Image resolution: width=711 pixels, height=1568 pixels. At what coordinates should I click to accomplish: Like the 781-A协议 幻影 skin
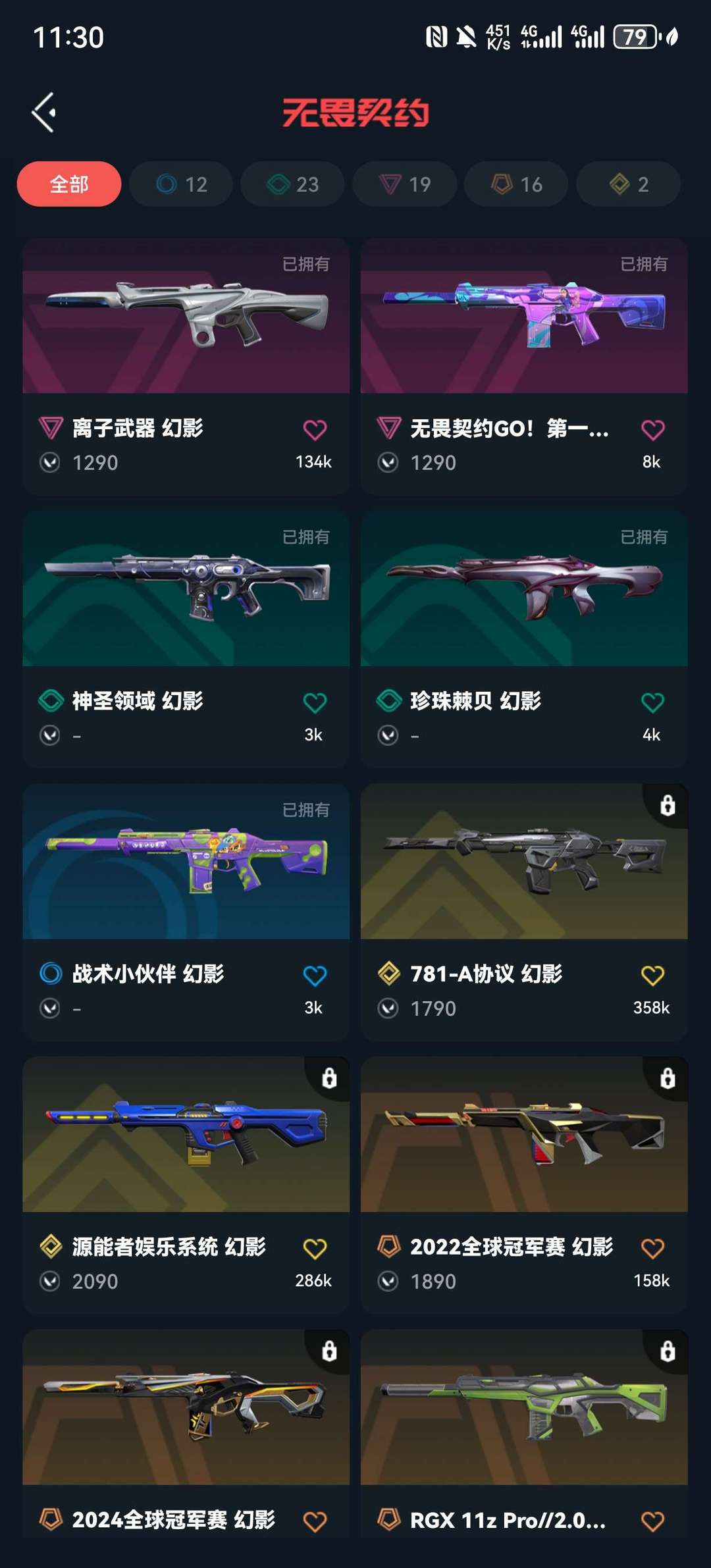[652, 975]
